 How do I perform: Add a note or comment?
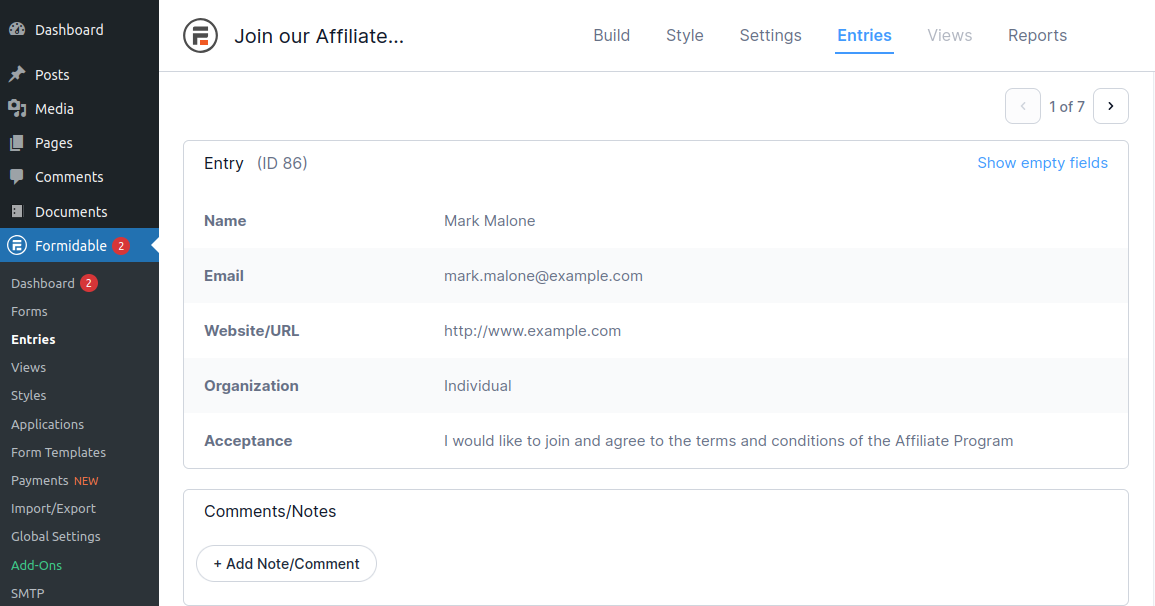(x=286, y=564)
